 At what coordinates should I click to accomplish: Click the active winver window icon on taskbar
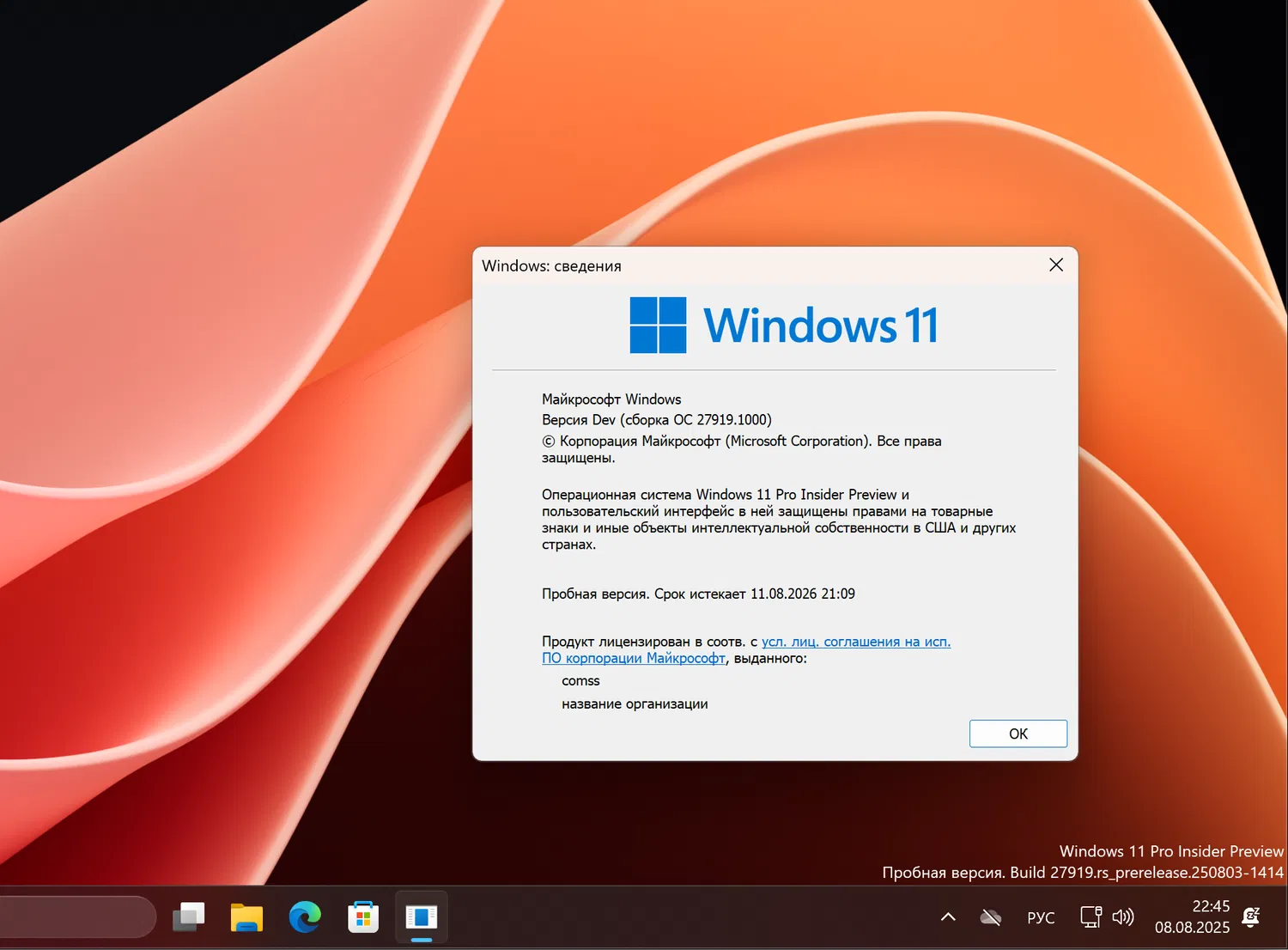pyautogui.click(x=421, y=917)
